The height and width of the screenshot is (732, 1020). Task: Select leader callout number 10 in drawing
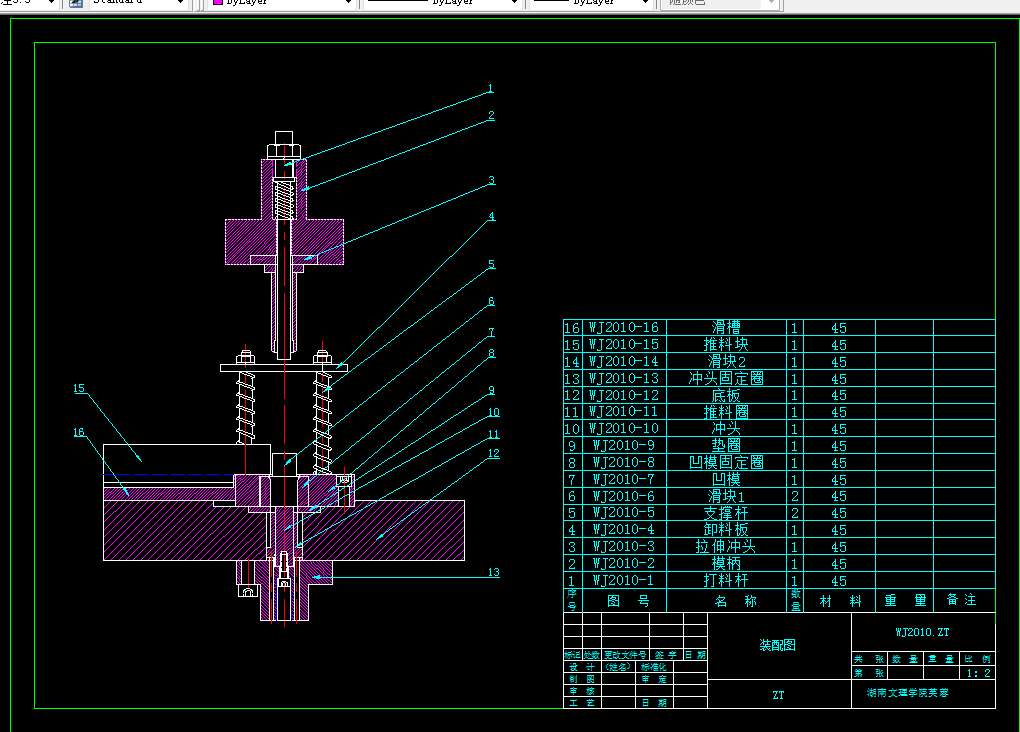pyautogui.click(x=494, y=413)
